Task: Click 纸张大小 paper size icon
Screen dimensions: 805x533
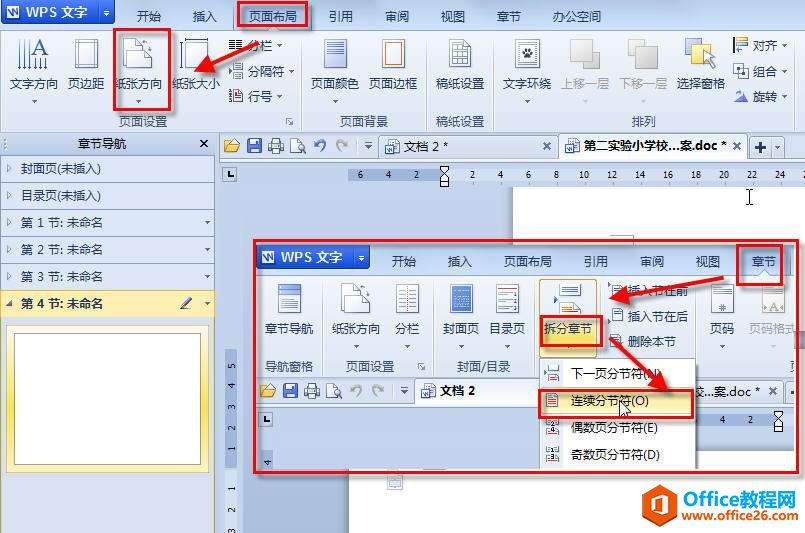Action: coord(194,55)
